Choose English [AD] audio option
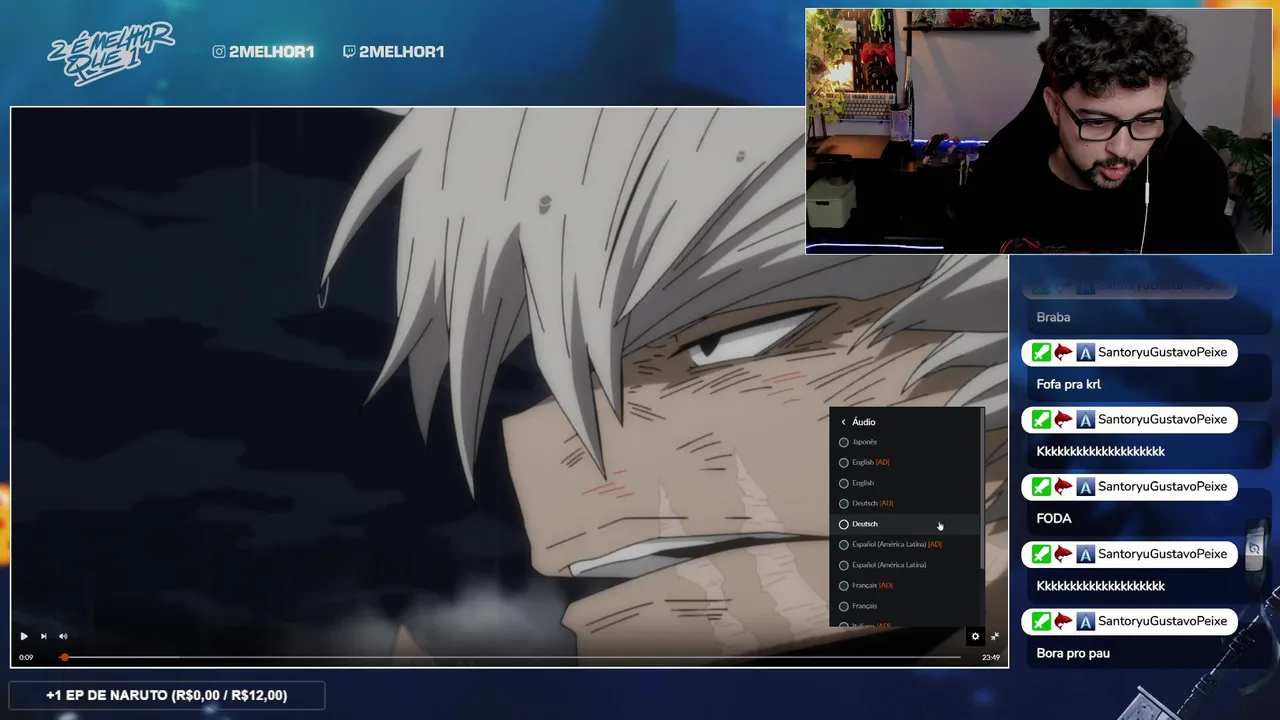Viewport: 1280px width, 720px height. click(906, 462)
